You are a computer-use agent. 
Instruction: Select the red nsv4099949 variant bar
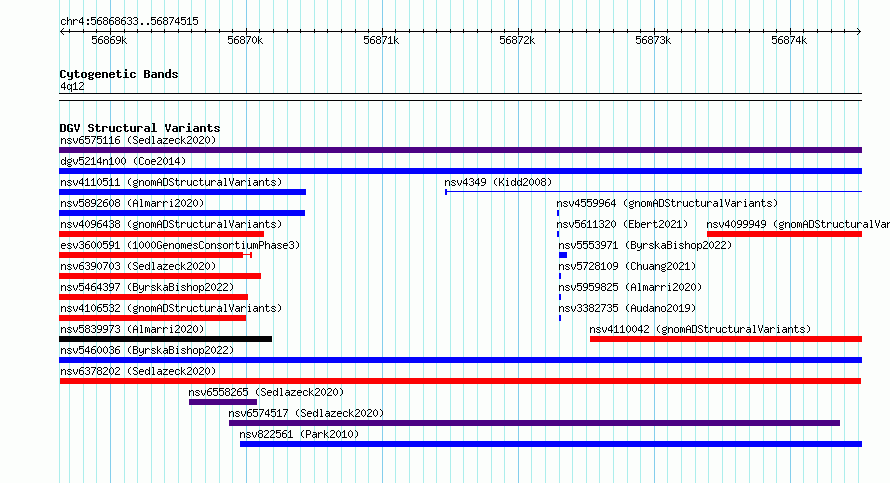point(784,234)
